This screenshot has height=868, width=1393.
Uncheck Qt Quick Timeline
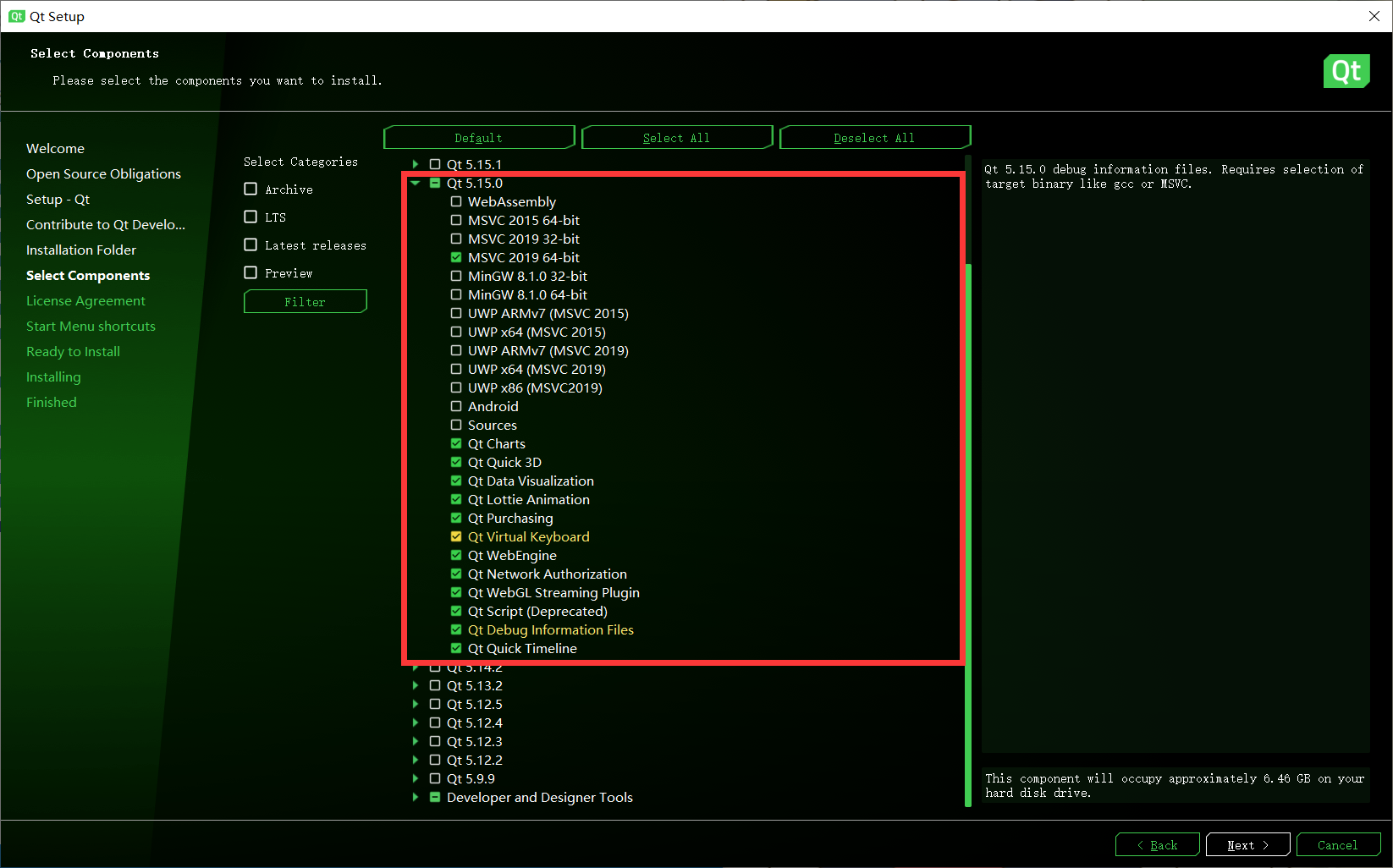(456, 648)
